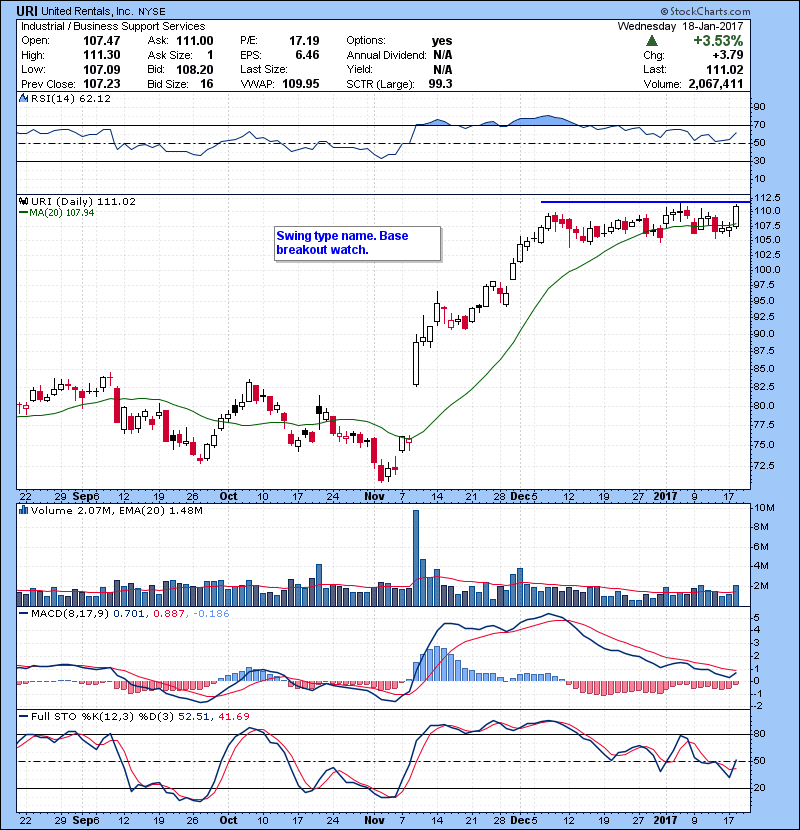Click the Chg value +3.79

pyautogui.click(x=727, y=55)
